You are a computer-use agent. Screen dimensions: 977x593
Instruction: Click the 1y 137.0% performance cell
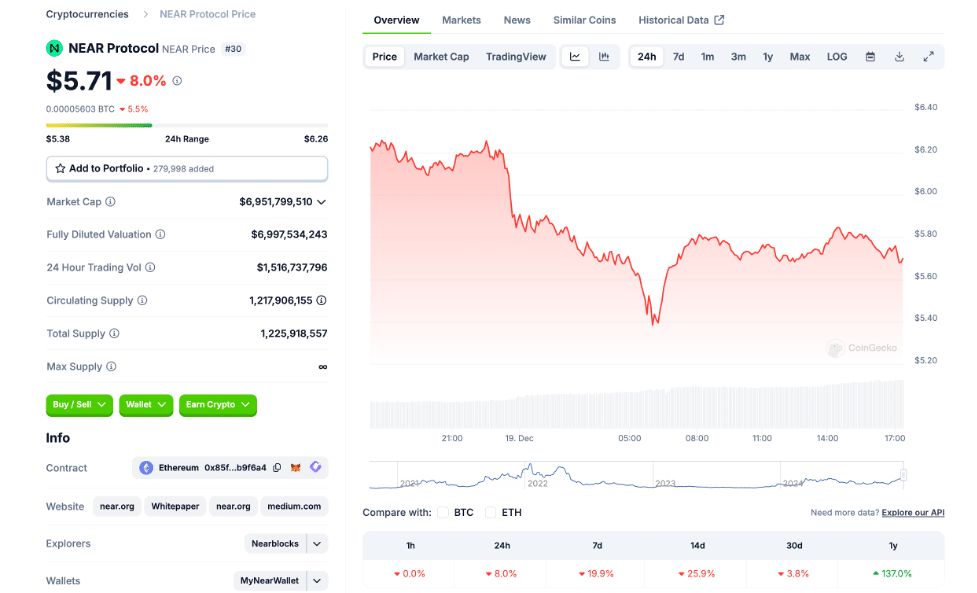893,574
